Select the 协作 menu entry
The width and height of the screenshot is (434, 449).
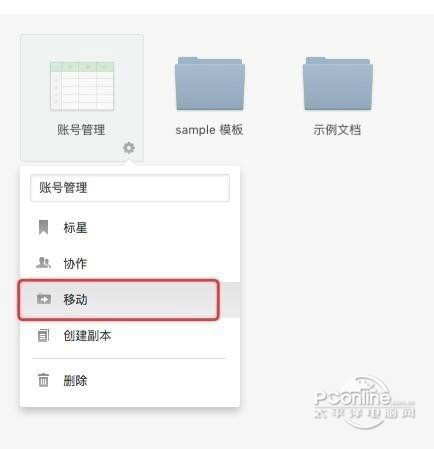[x=130, y=263]
